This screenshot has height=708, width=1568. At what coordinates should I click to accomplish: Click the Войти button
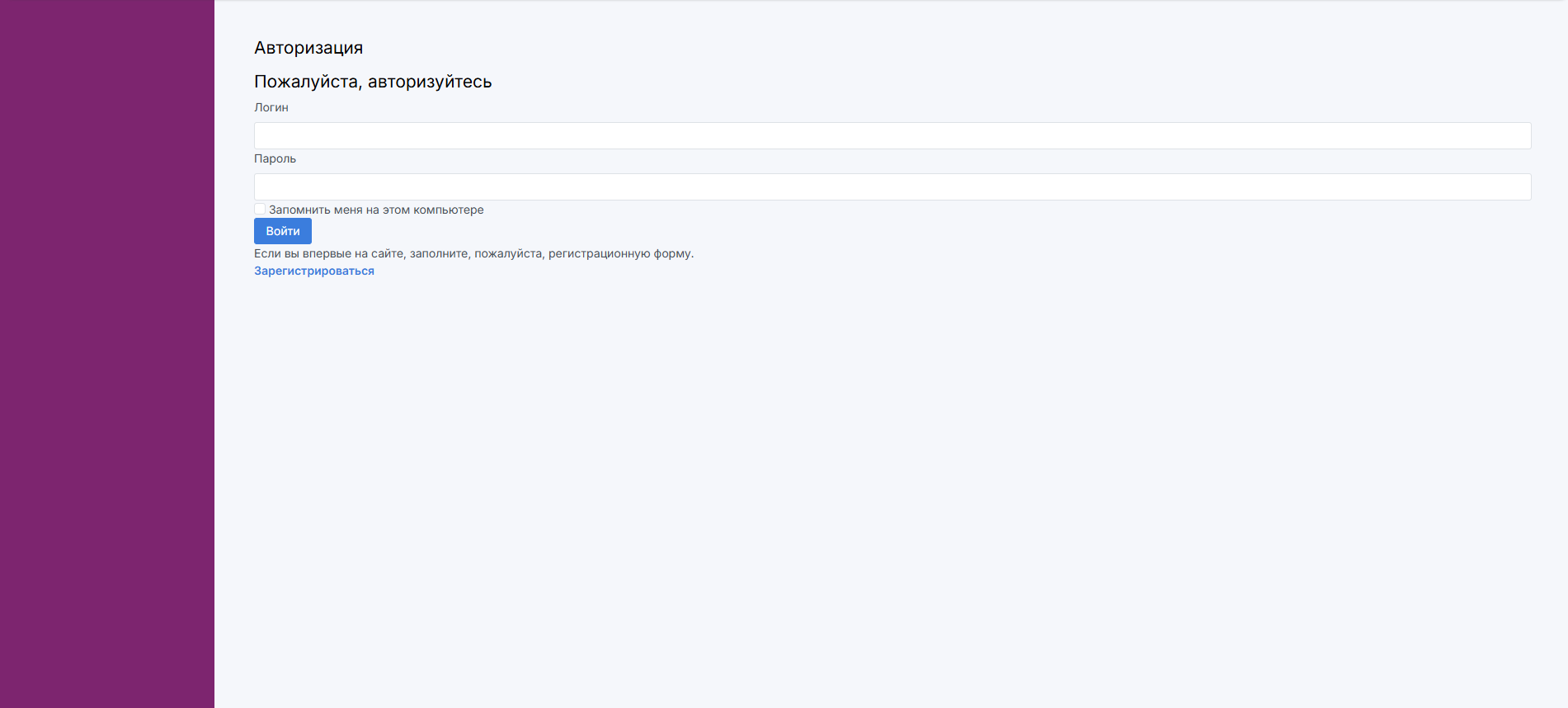coord(283,231)
